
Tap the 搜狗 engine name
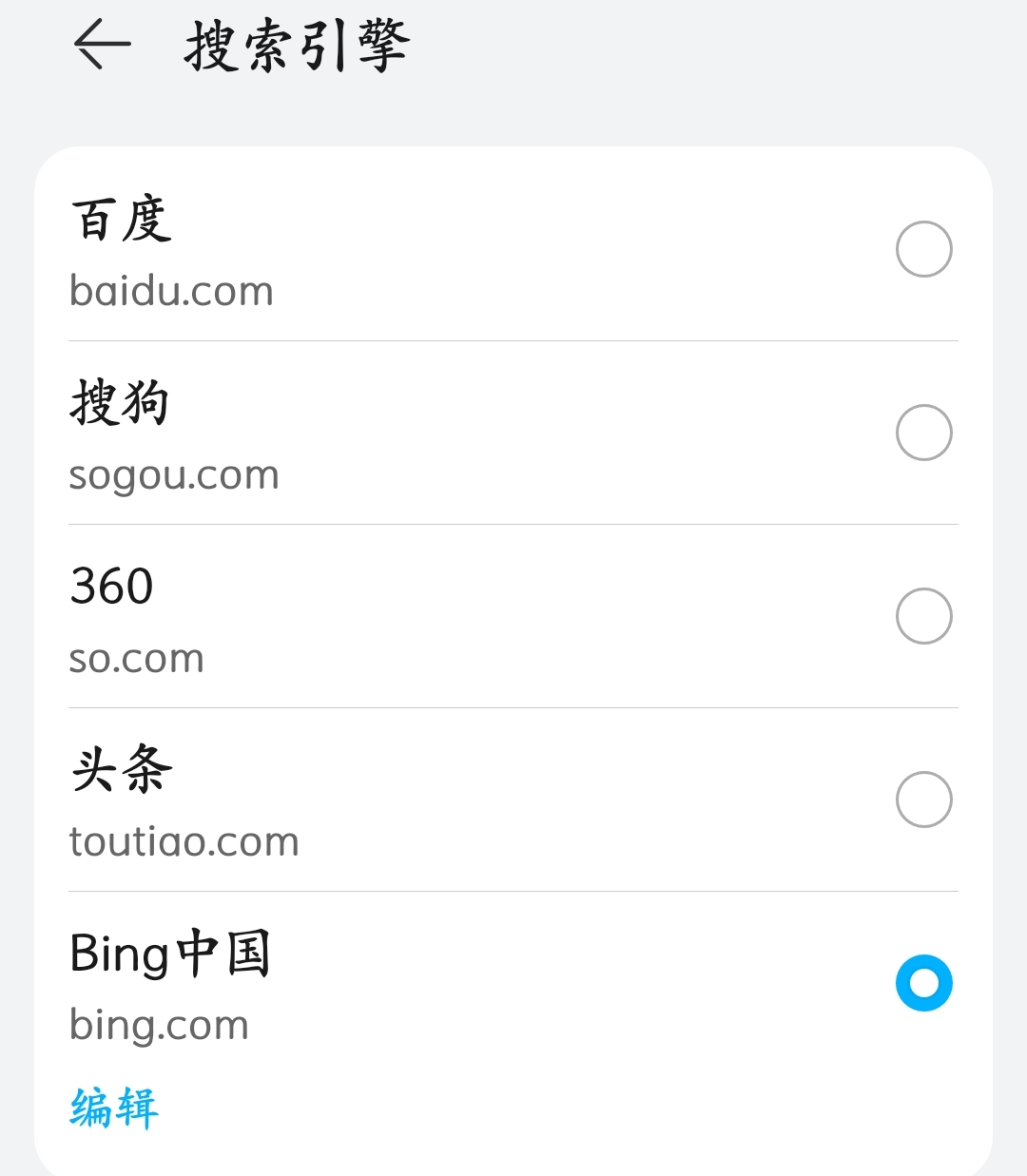pos(120,402)
